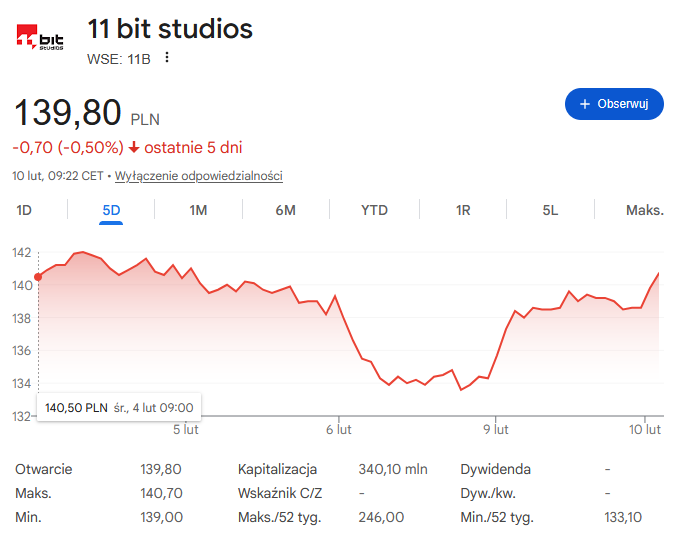Click the 139,80 current price value
The width and height of the screenshot is (677, 535).
(68, 112)
